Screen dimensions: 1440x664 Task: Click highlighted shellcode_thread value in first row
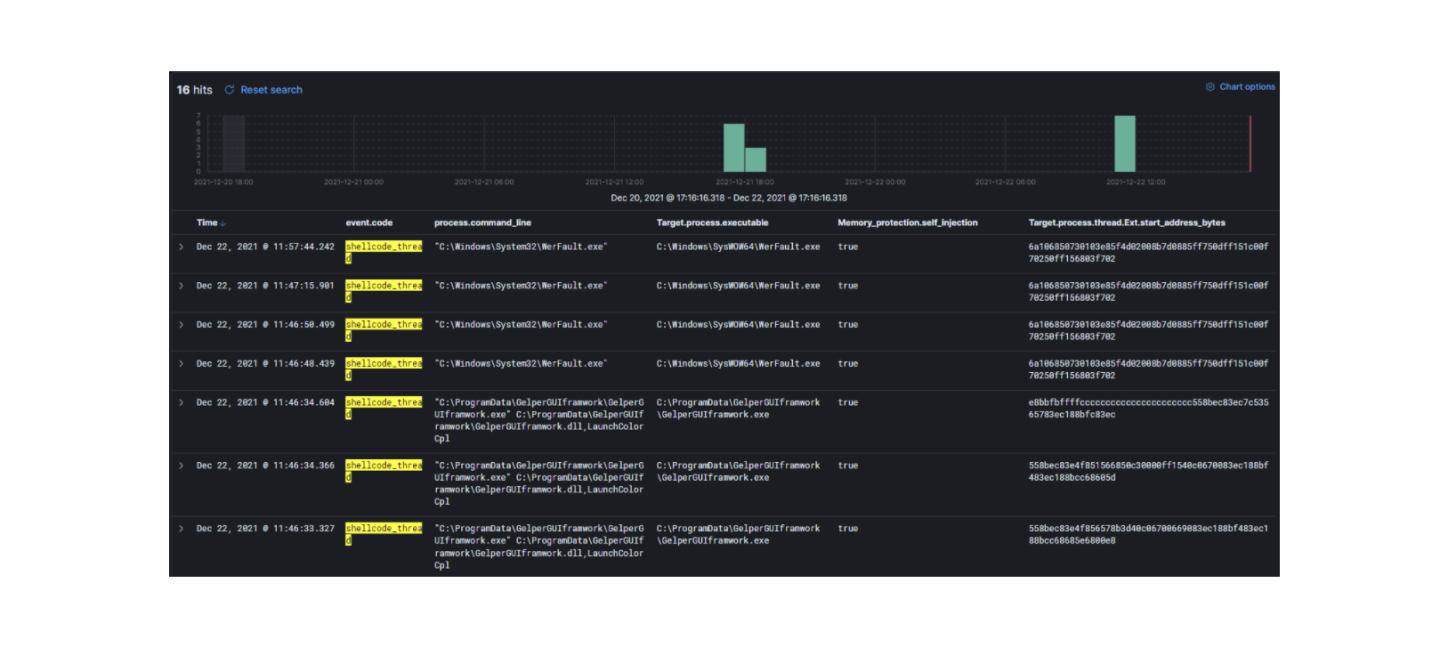383,251
